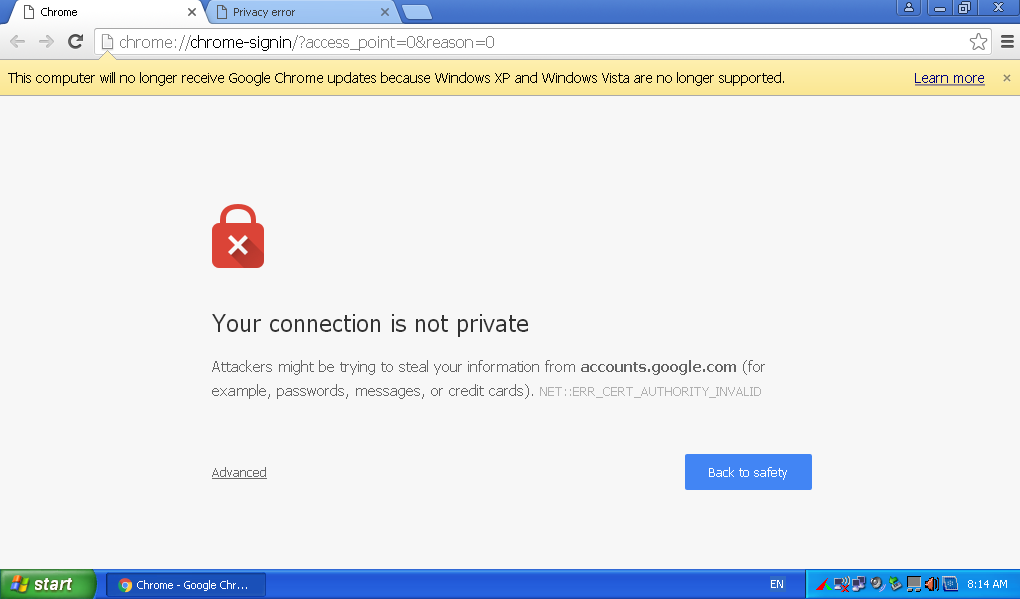Click the browser back arrow

click(17, 42)
